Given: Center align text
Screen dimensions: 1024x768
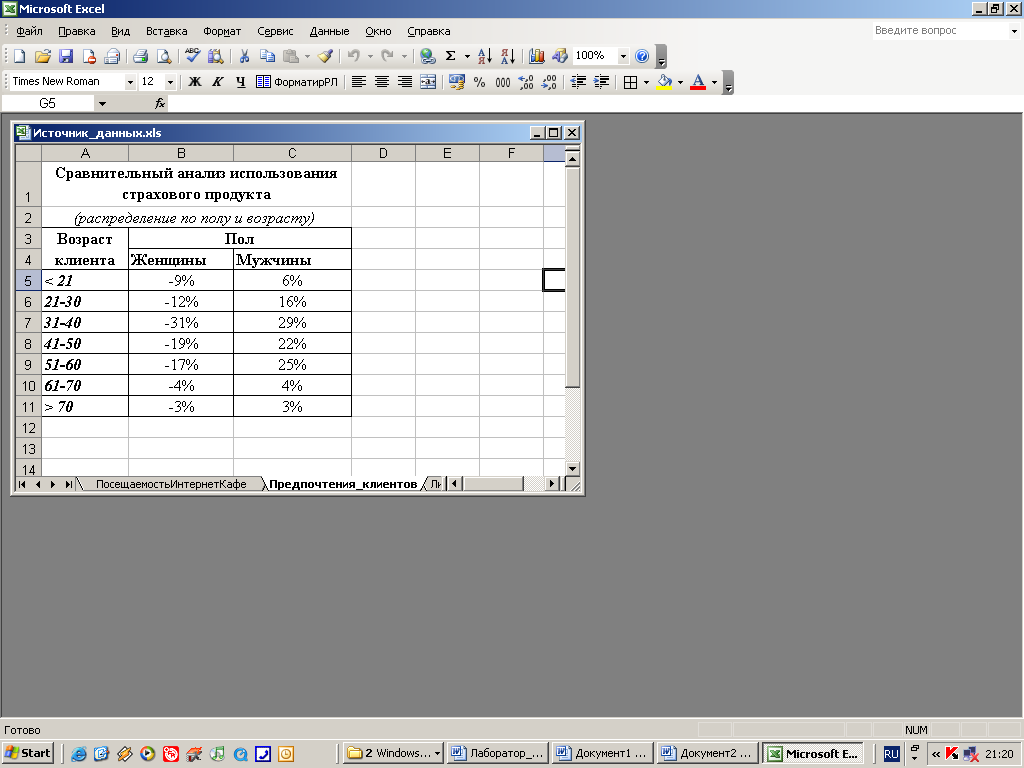Looking at the screenshot, I should (382, 82).
